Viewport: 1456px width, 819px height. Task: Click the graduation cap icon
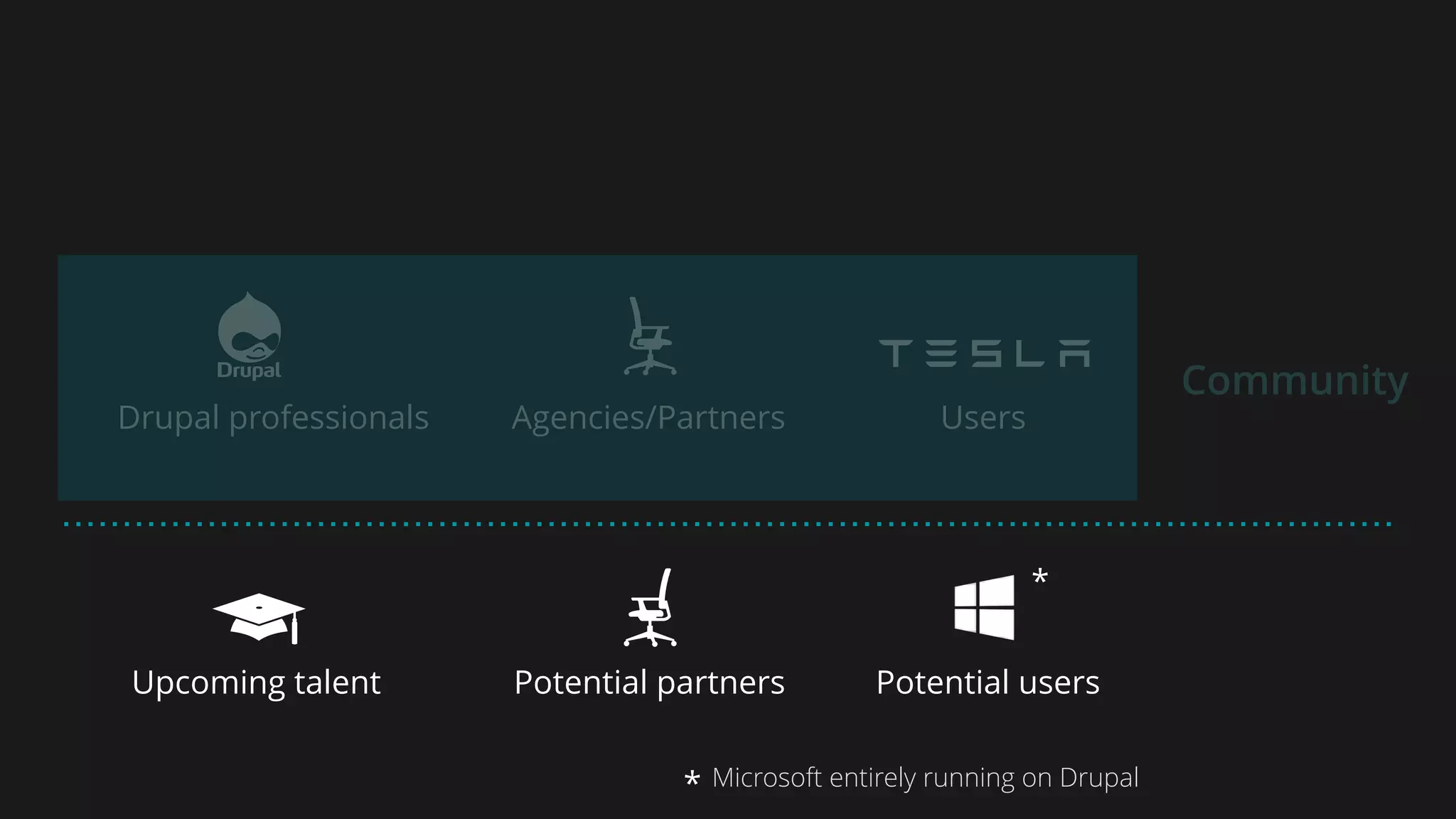[x=259, y=619]
